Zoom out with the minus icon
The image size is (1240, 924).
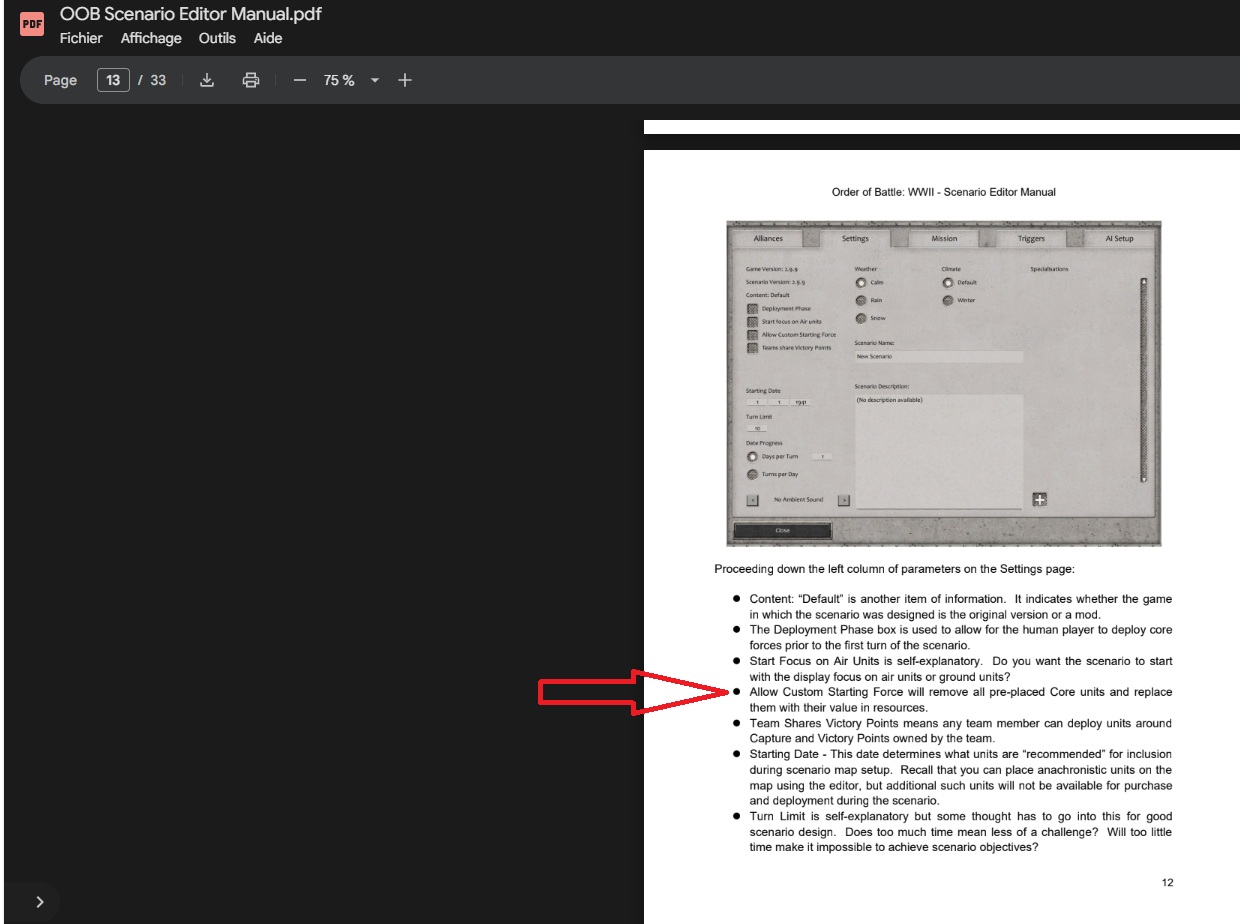pos(299,80)
